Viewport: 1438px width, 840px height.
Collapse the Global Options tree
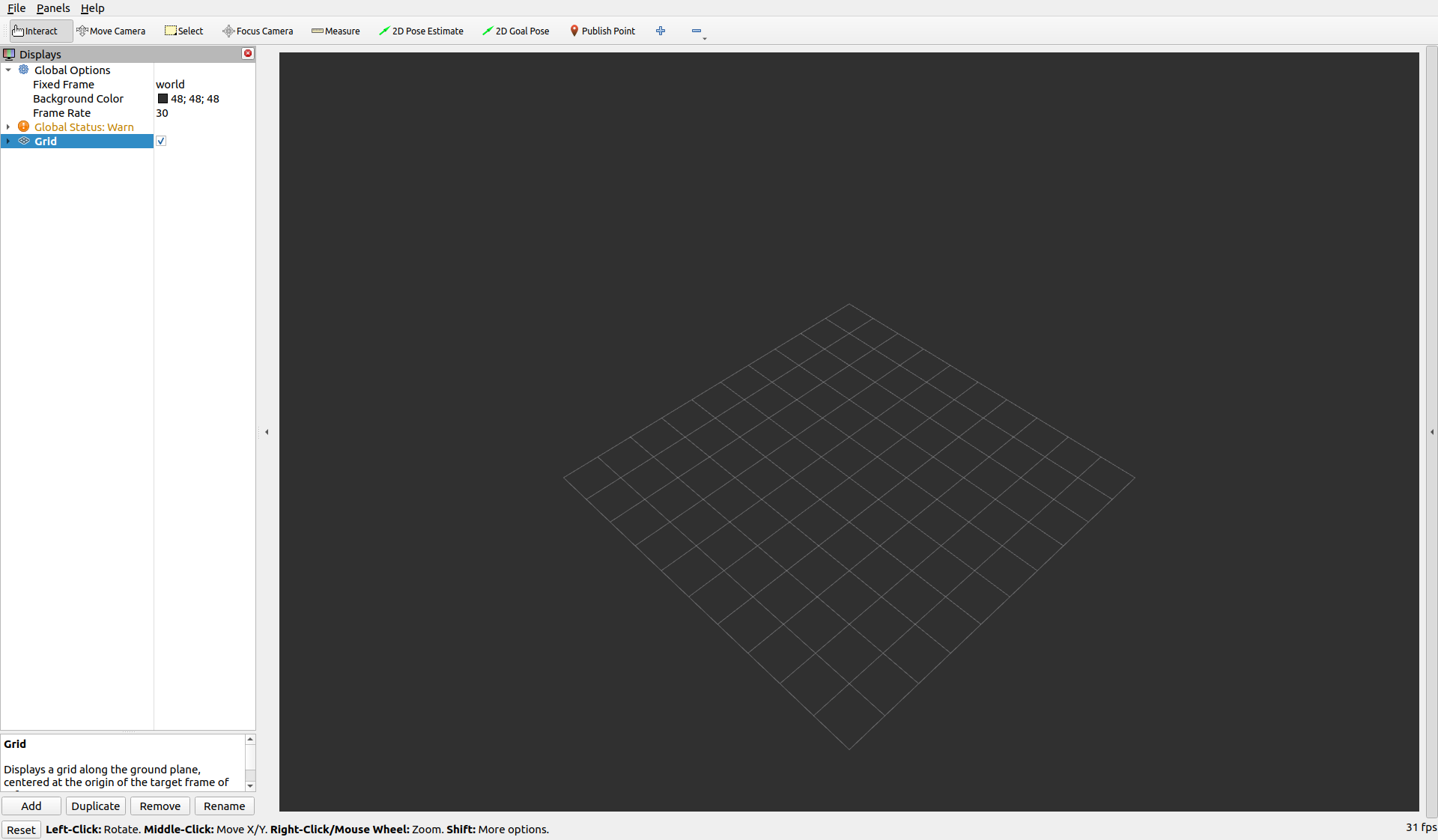[x=8, y=70]
